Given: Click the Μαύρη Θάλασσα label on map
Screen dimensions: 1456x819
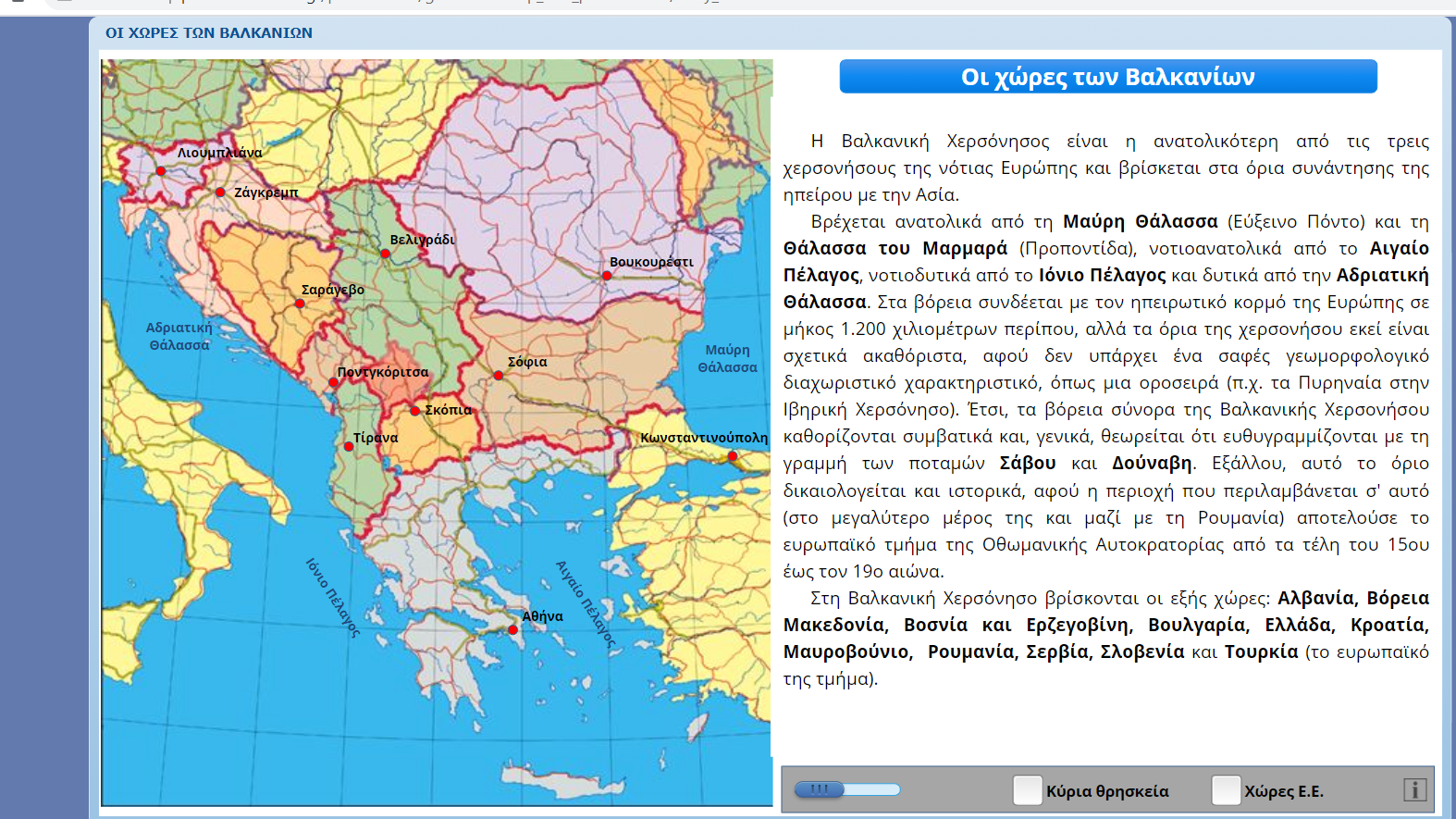Looking at the screenshot, I should point(727,358).
